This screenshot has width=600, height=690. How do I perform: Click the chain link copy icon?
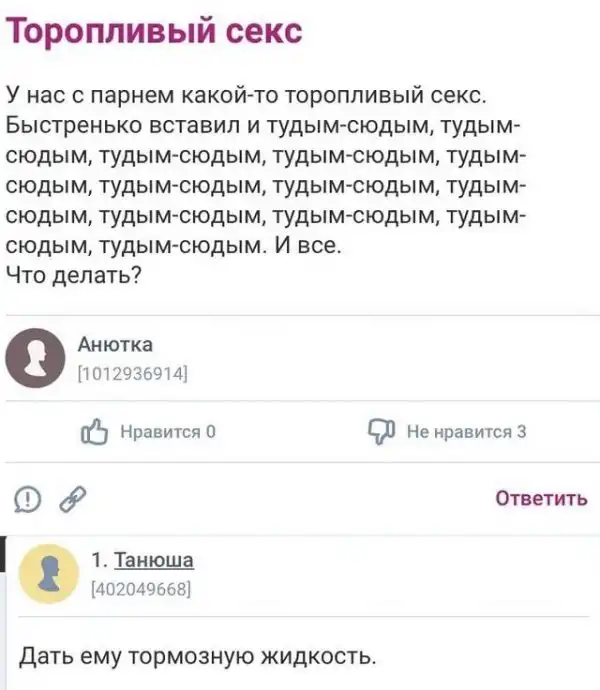click(x=70, y=496)
